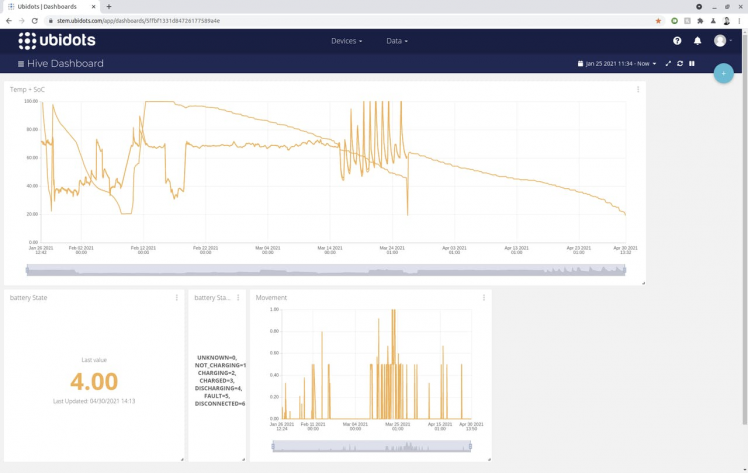Open the notifications bell

(x=698, y=41)
